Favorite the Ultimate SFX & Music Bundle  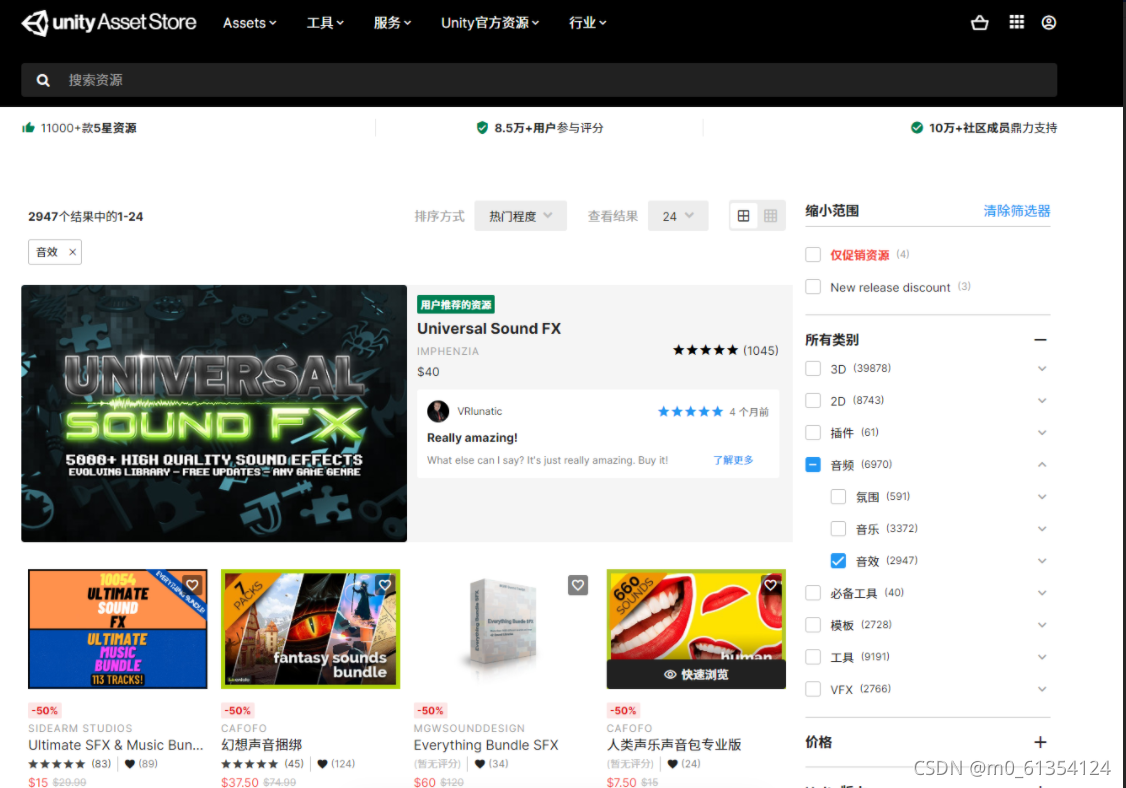pos(192,585)
